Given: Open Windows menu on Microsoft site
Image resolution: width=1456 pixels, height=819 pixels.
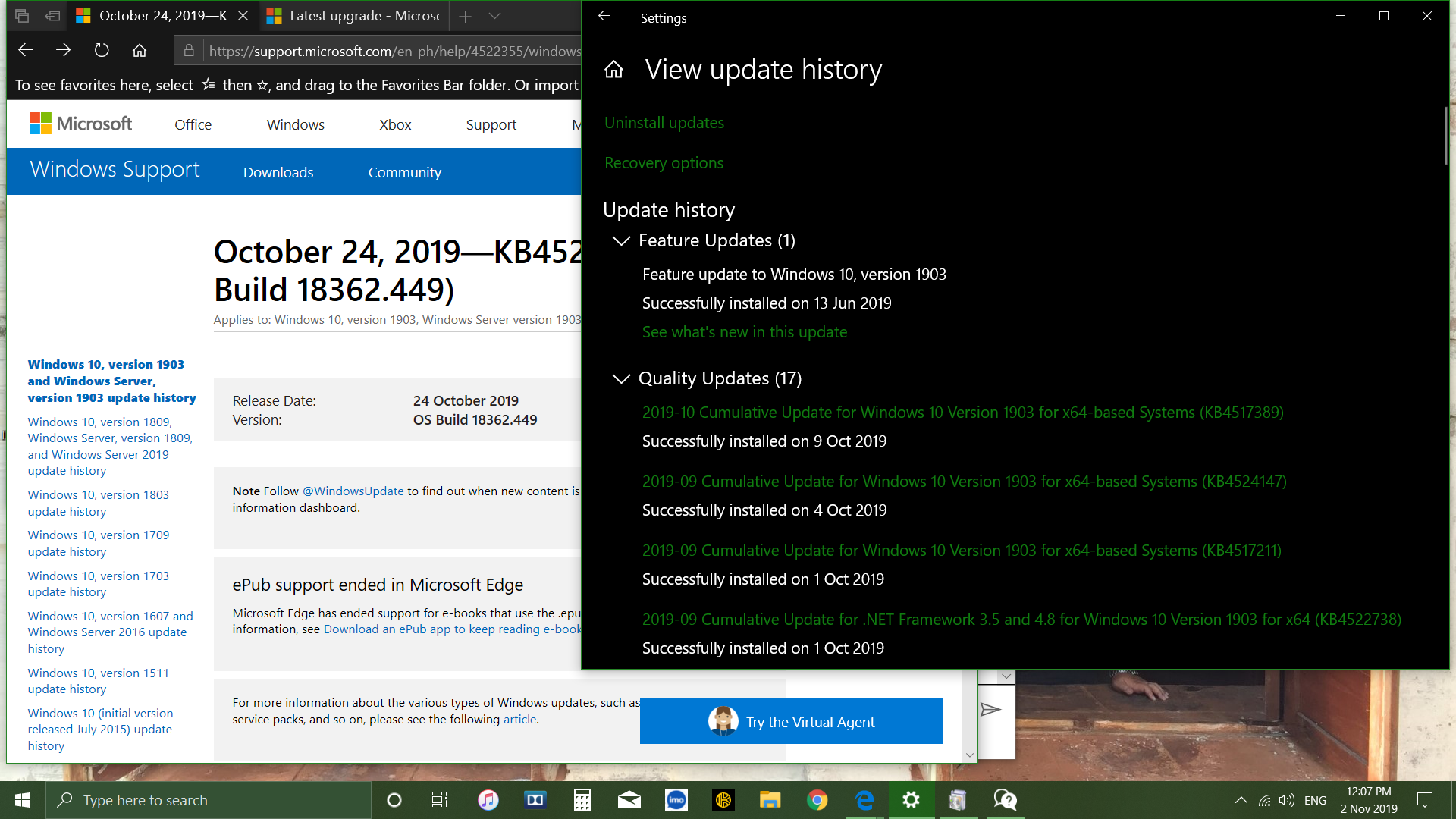Looking at the screenshot, I should [x=295, y=124].
